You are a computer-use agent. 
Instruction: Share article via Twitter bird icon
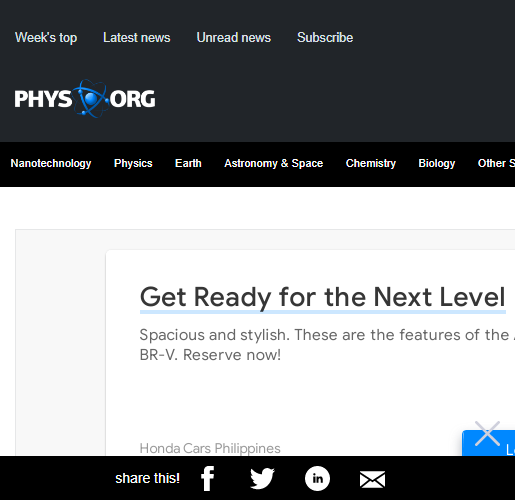262,478
